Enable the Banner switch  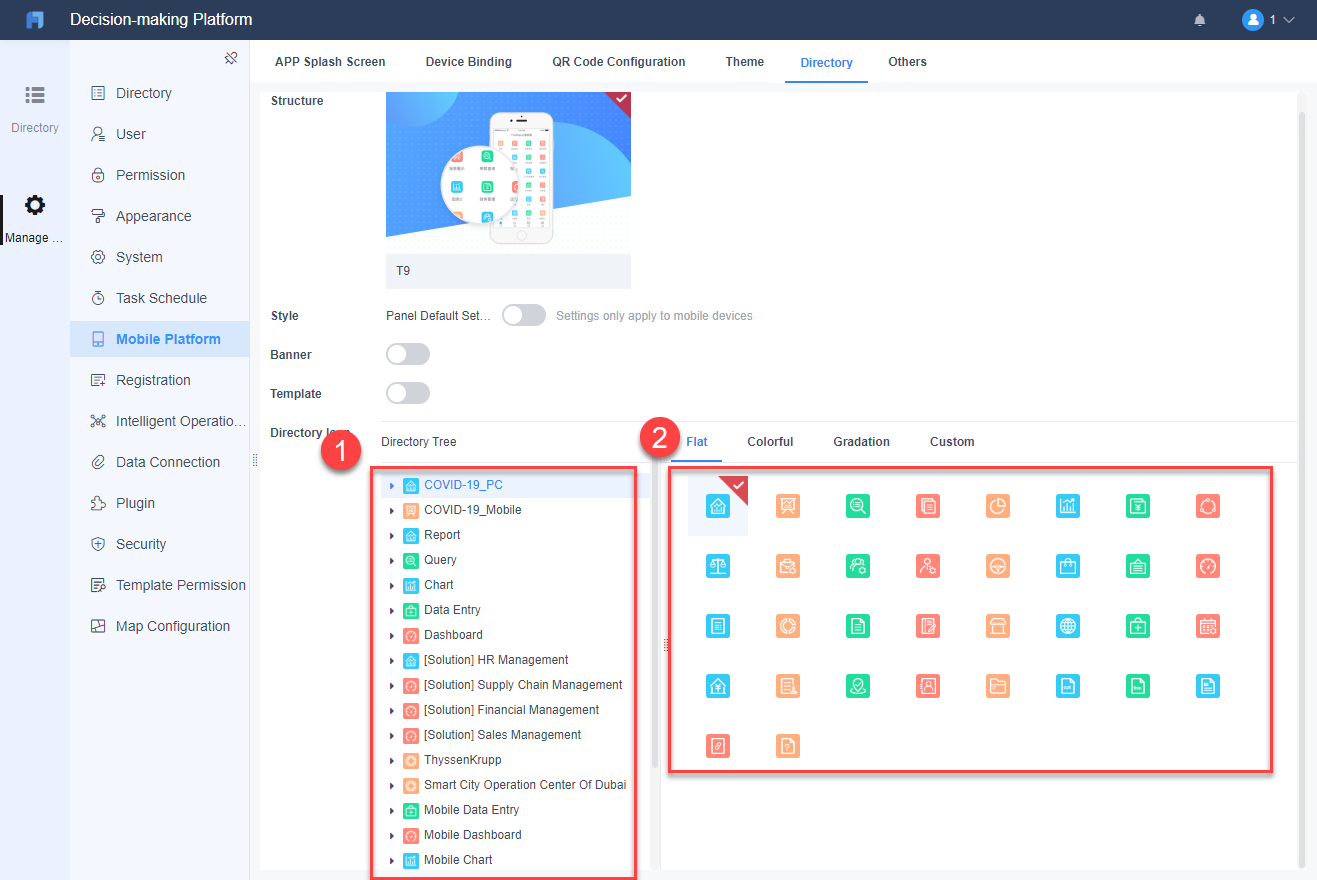tap(408, 354)
